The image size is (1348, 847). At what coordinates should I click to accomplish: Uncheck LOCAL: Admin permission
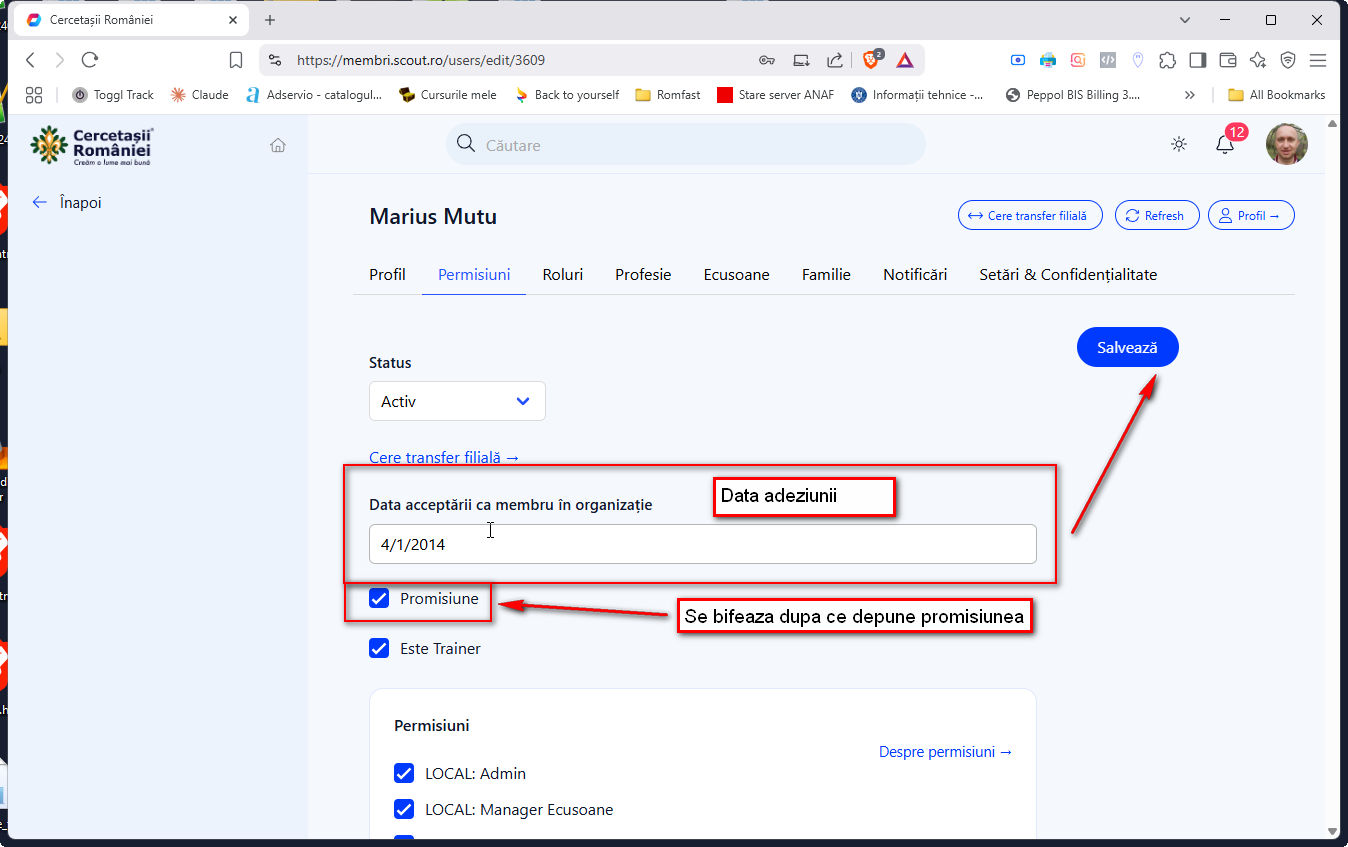pyautogui.click(x=404, y=773)
